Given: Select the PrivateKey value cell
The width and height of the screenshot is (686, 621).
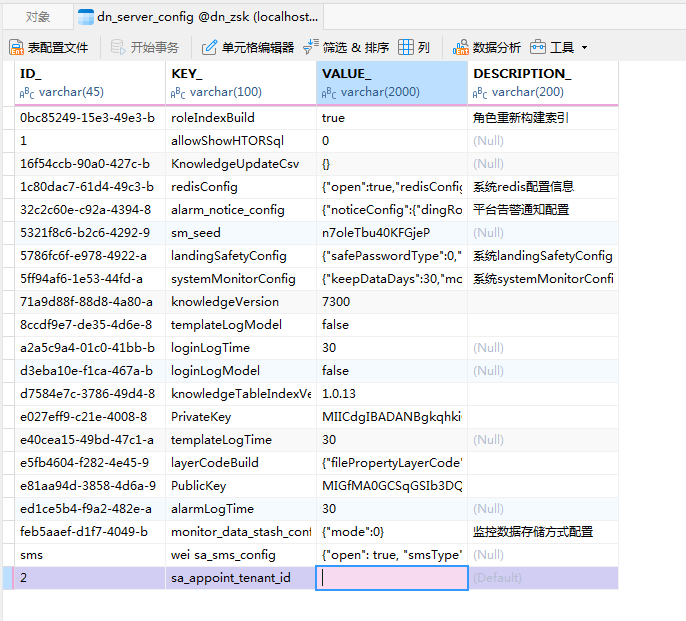Looking at the screenshot, I should coord(391,417).
